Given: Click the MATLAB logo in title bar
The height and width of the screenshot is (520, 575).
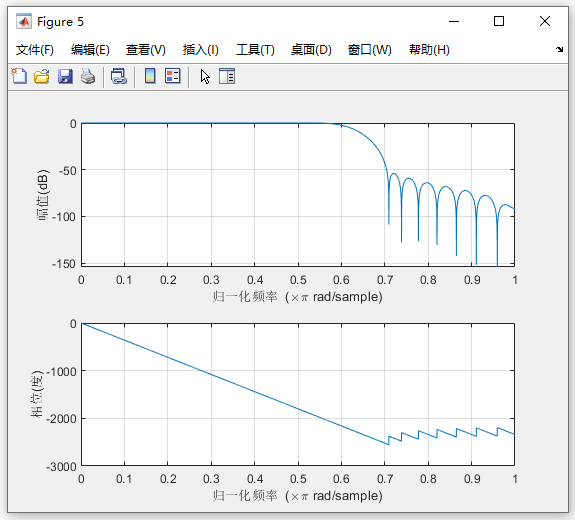Looking at the screenshot, I should coord(24,22).
